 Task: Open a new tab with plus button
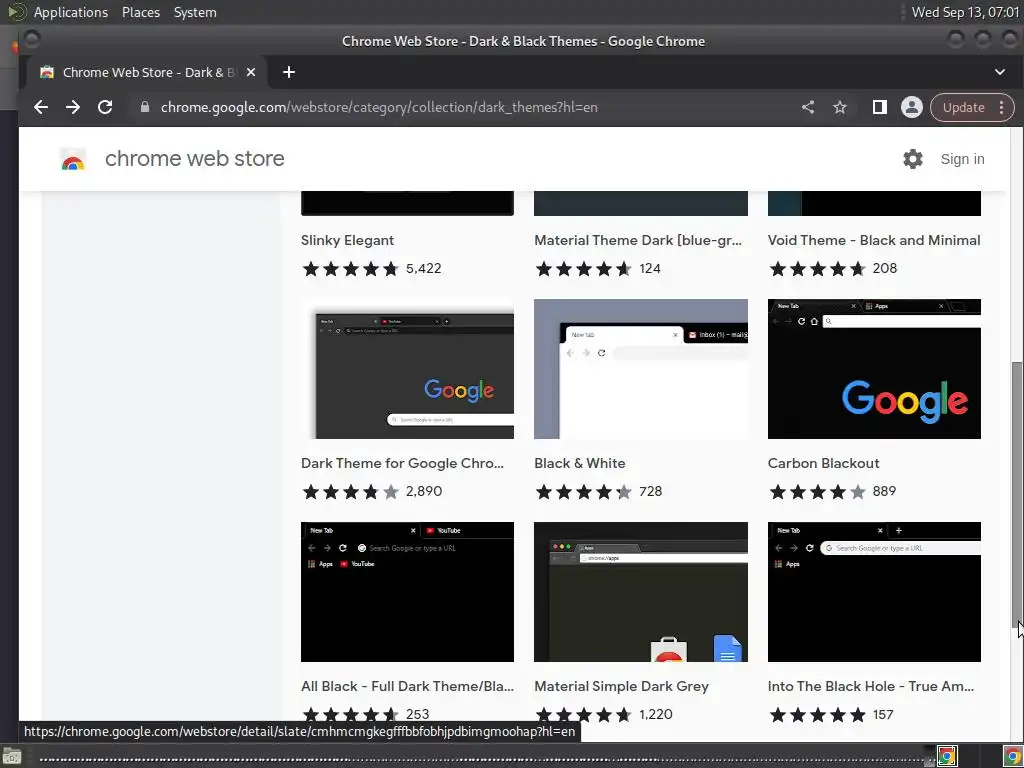(x=289, y=72)
